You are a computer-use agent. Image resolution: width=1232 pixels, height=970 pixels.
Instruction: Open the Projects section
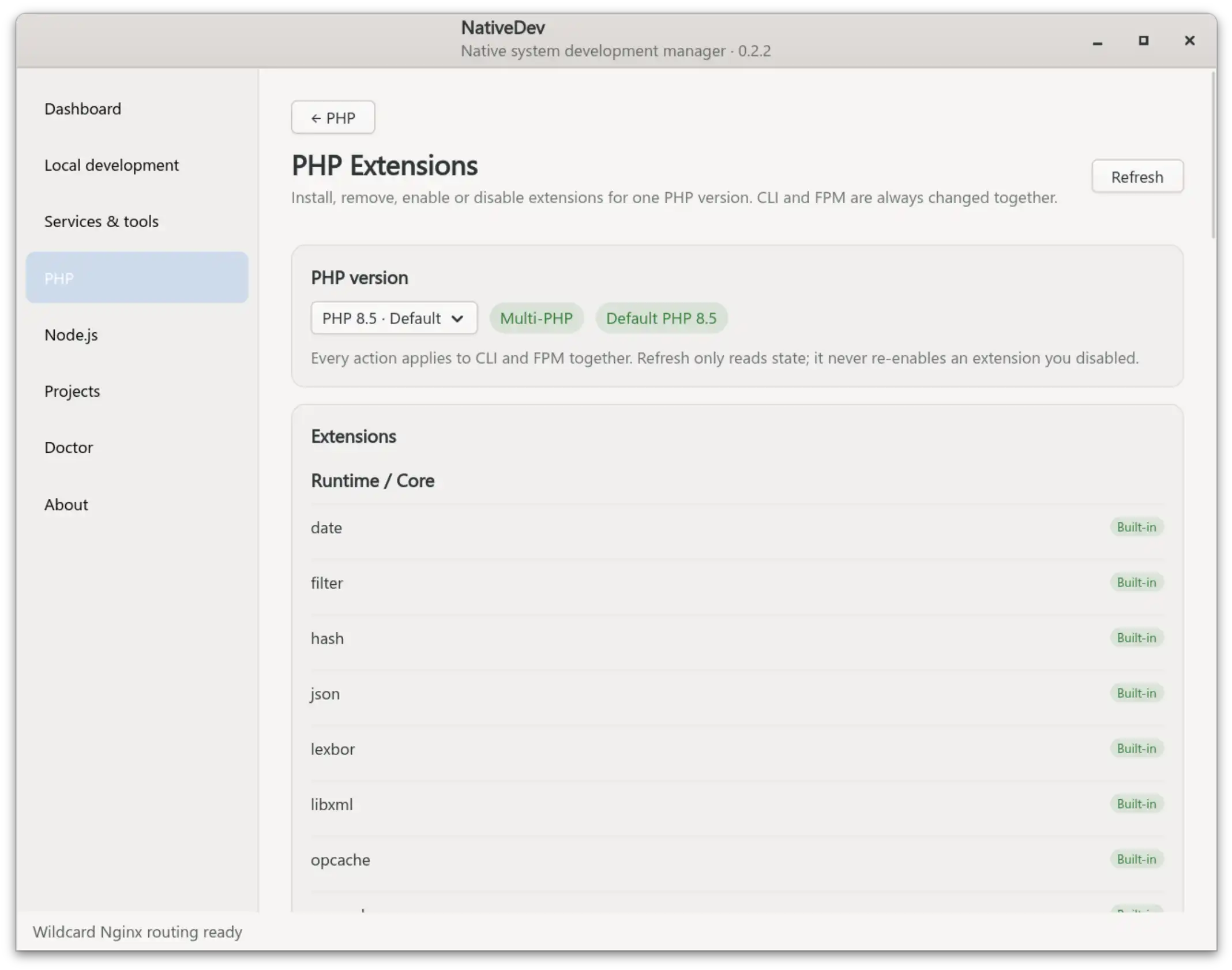click(137, 391)
